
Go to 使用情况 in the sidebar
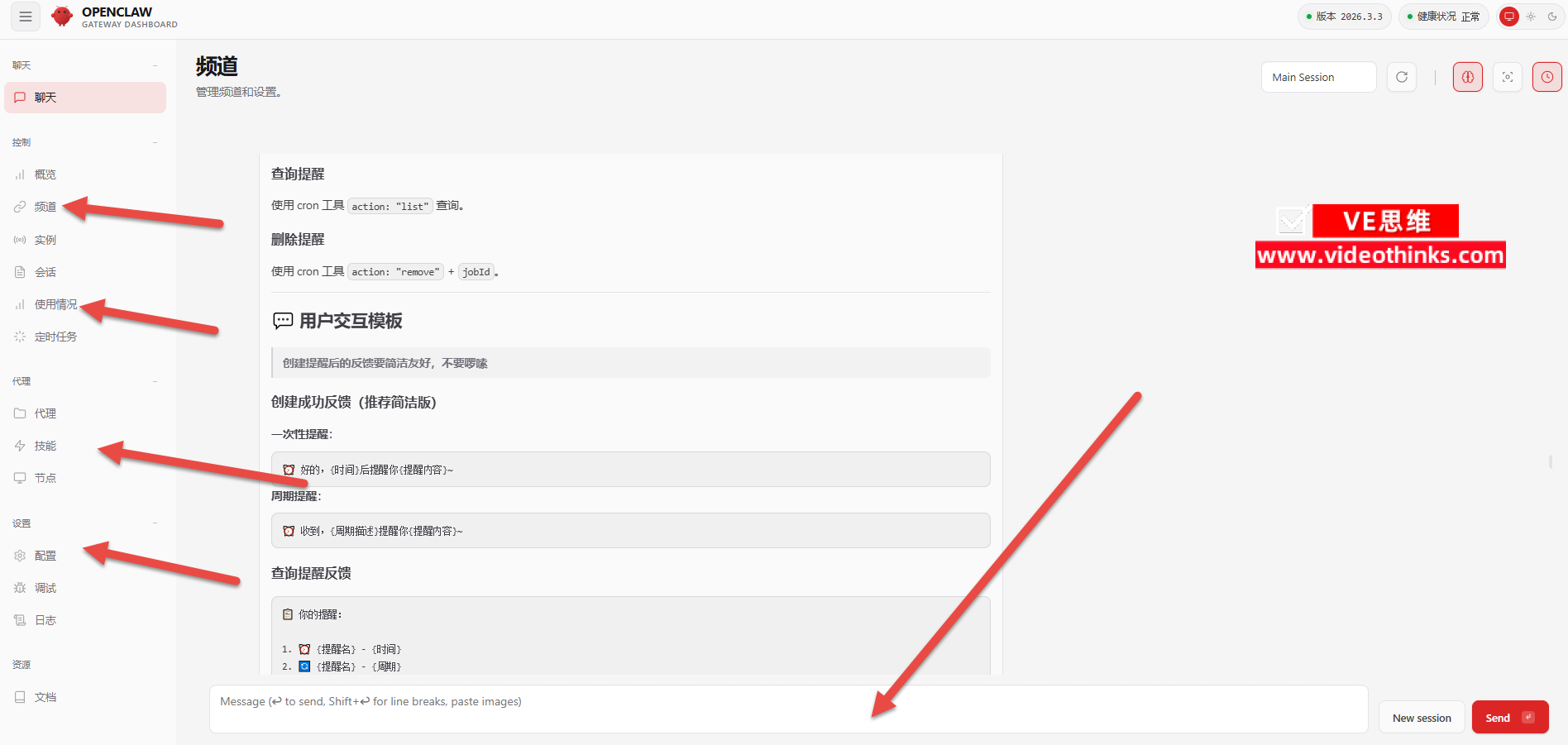(x=55, y=304)
